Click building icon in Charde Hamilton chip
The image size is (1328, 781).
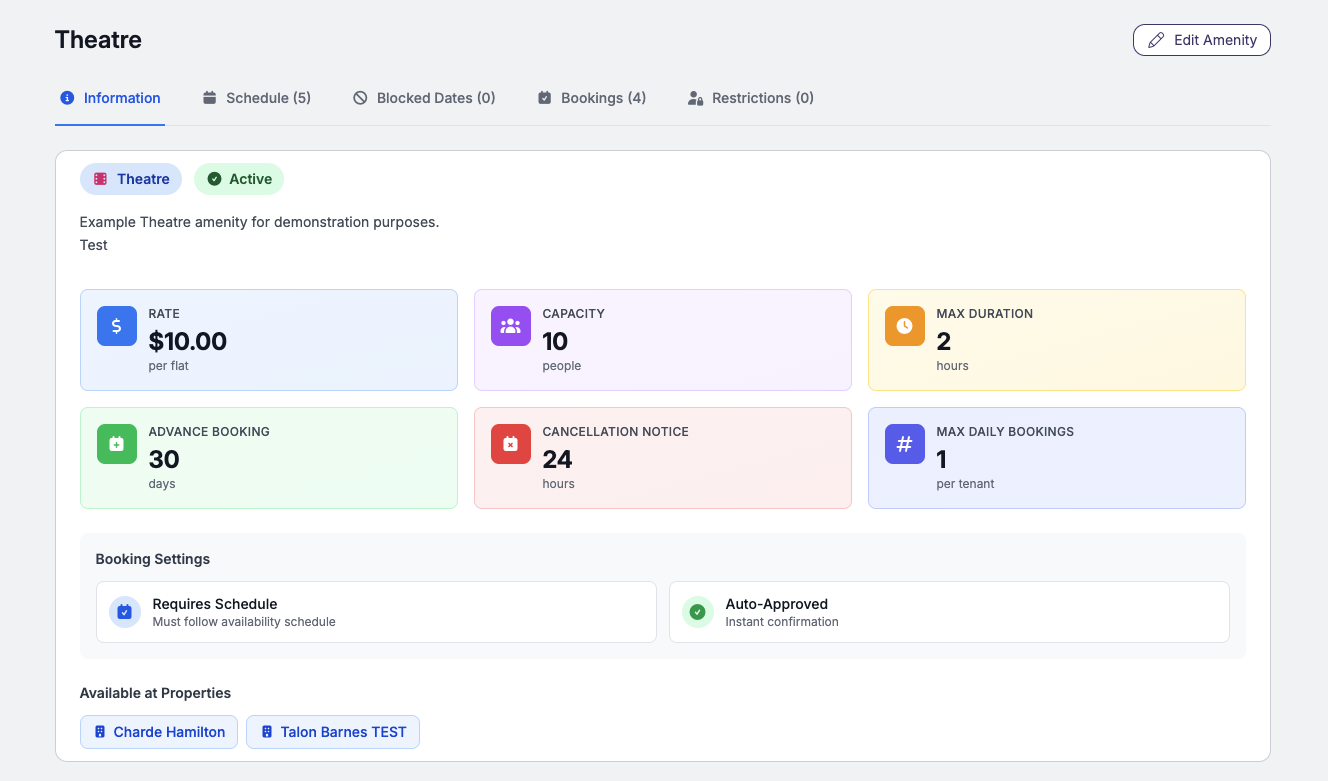click(x=100, y=732)
